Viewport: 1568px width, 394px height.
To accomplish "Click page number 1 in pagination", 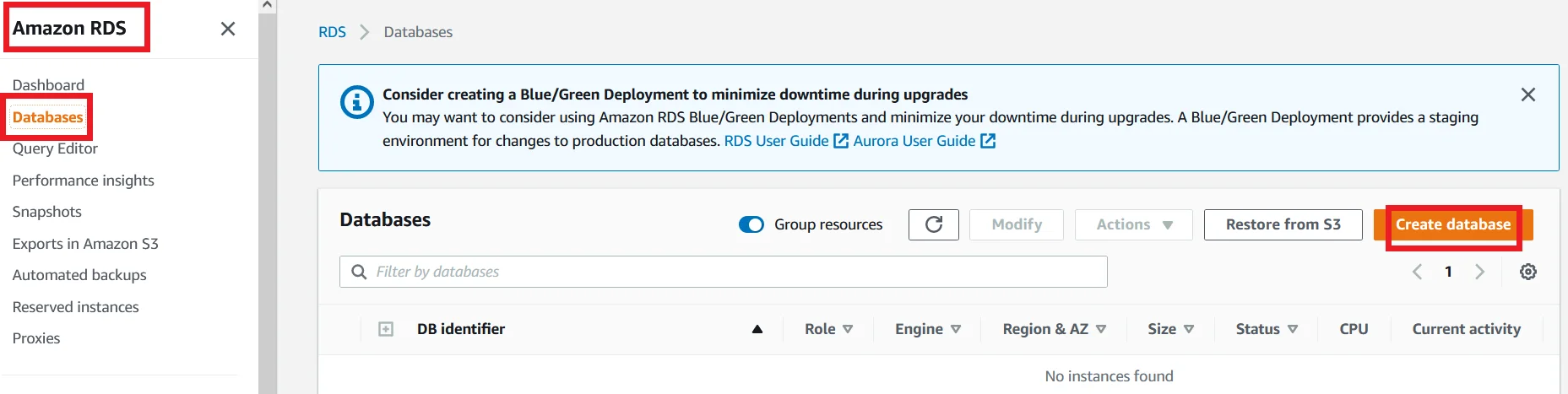I will tap(1448, 272).
